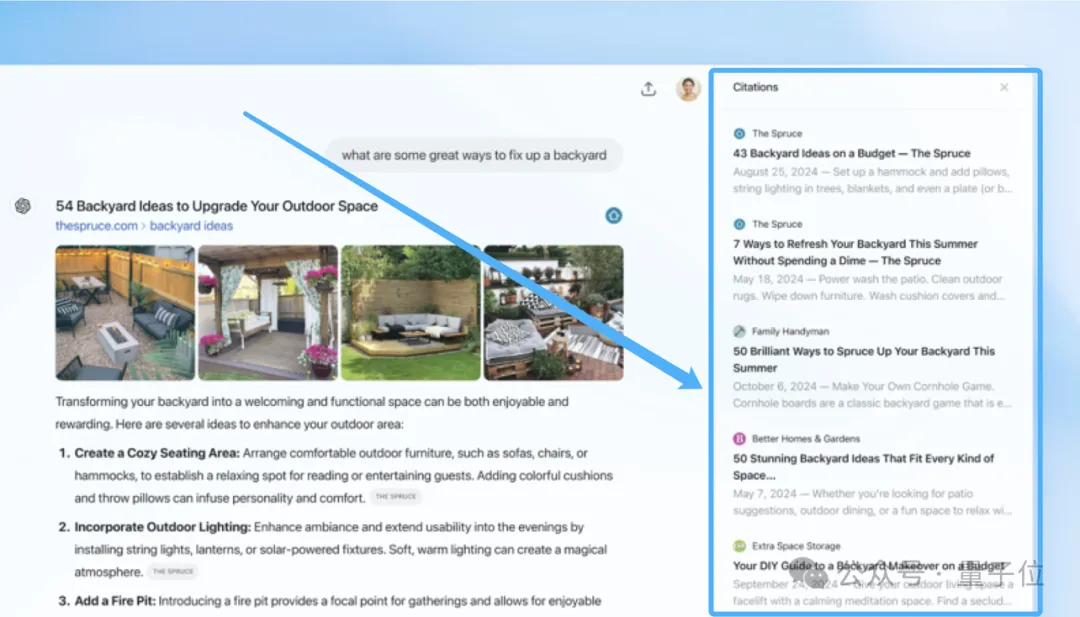The height and width of the screenshot is (617, 1080).
Task: Click The Spruce favicon above 7 Ways to Refresh
Action: (x=739, y=224)
